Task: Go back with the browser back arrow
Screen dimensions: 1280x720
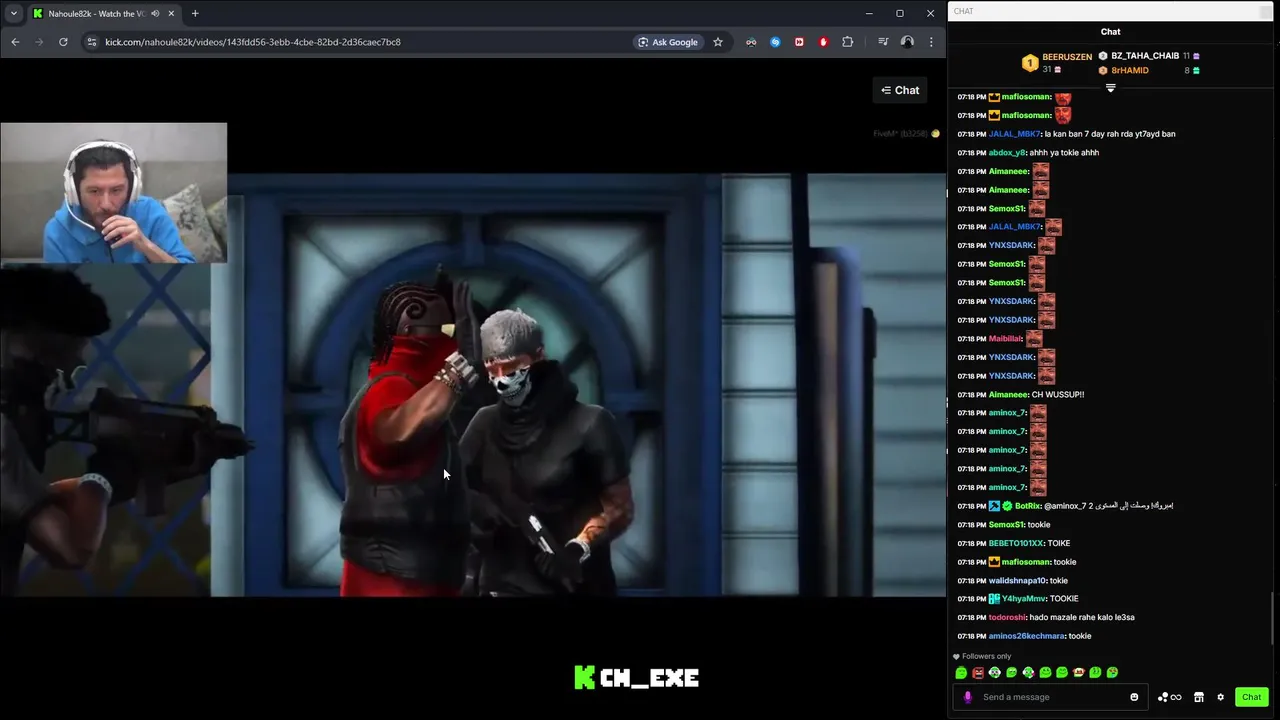Action: [15, 42]
